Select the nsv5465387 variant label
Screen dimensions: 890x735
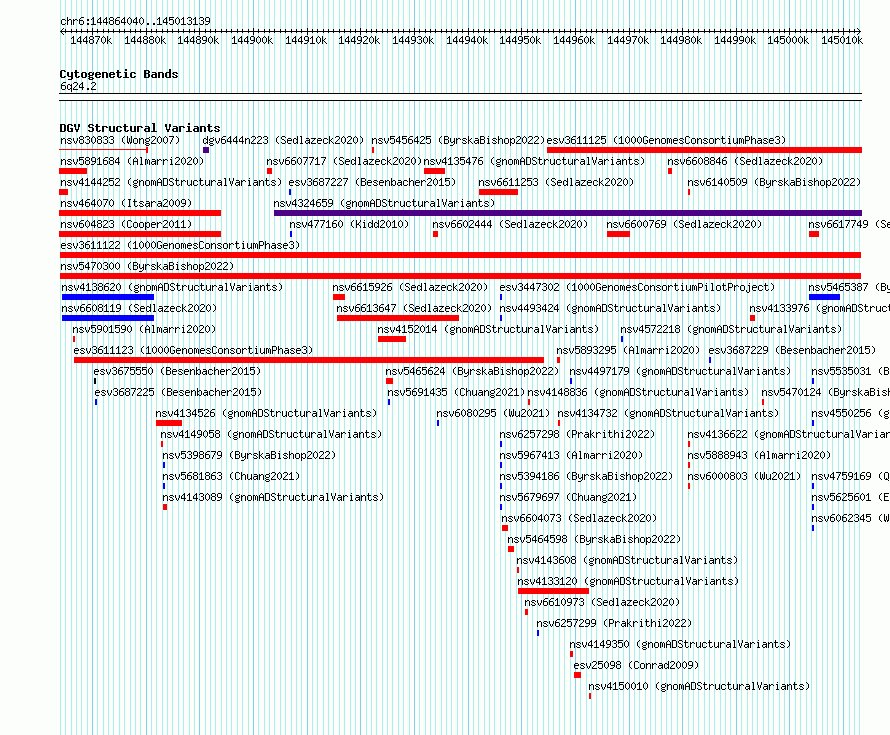[x=849, y=287]
